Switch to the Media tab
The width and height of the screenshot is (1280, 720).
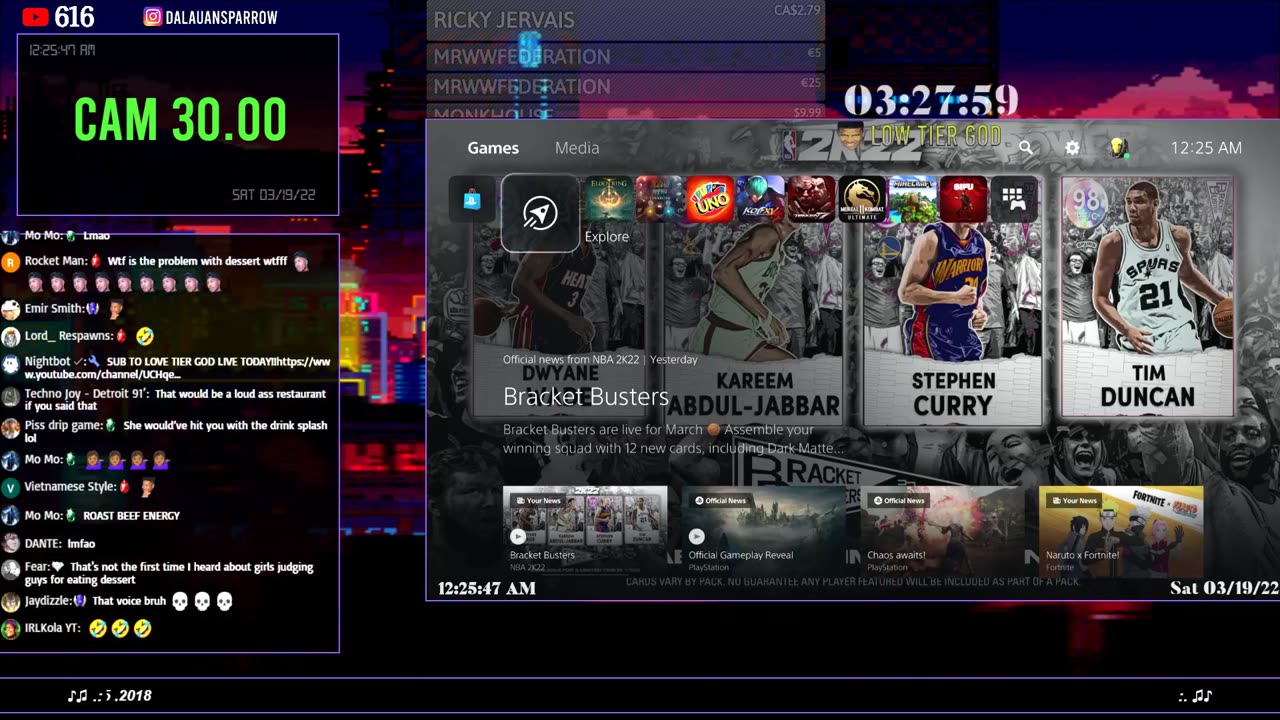pyautogui.click(x=577, y=148)
